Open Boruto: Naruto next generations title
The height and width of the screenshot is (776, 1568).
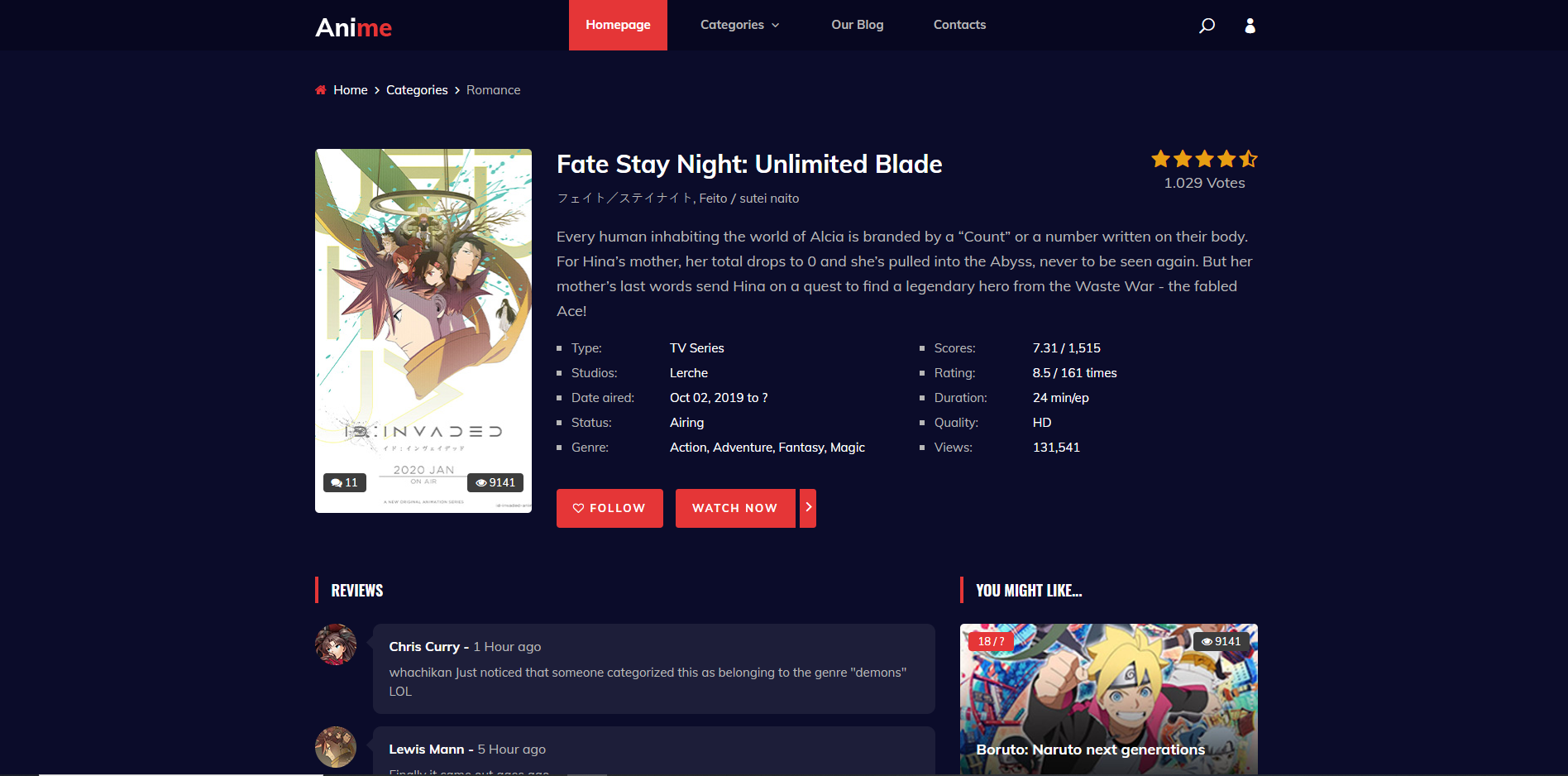pyautogui.click(x=1091, y=750)
